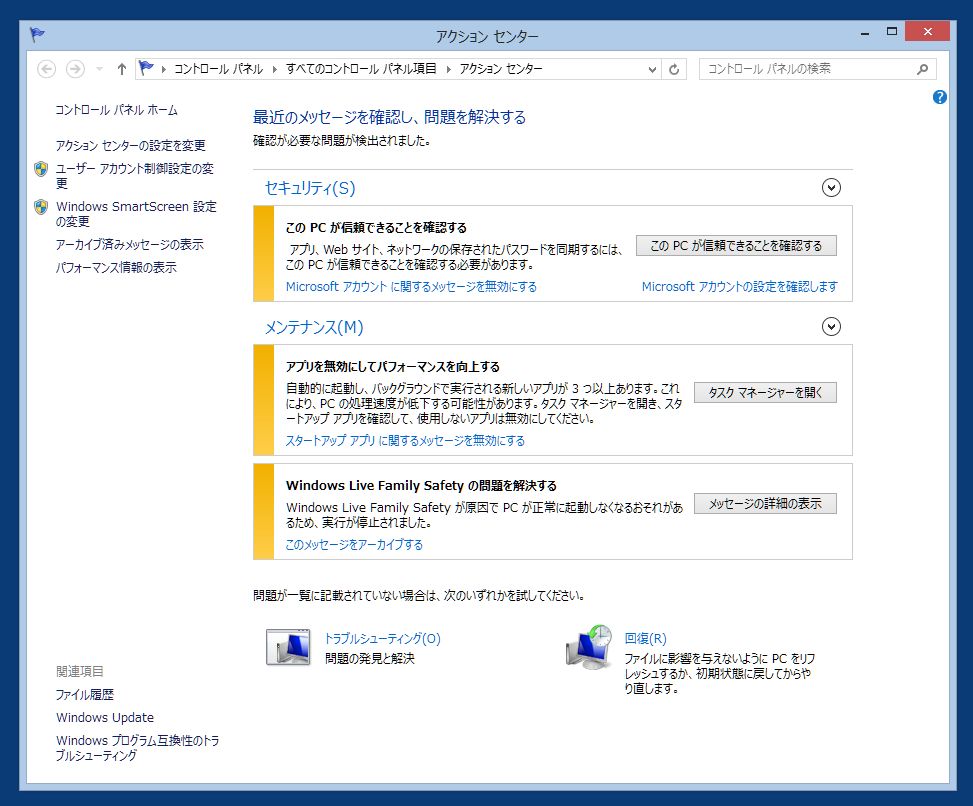Open 回復(R) link

coord(645,638)
